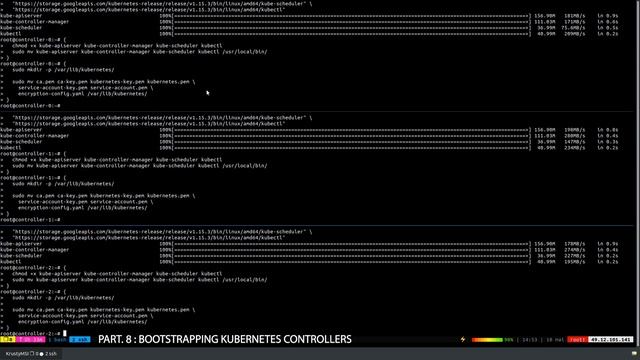This screenshot has height=360, width=640.
Task: Click 'sudo mv ca.pem' line in controller-2 pane
Action: coord(104,310)
